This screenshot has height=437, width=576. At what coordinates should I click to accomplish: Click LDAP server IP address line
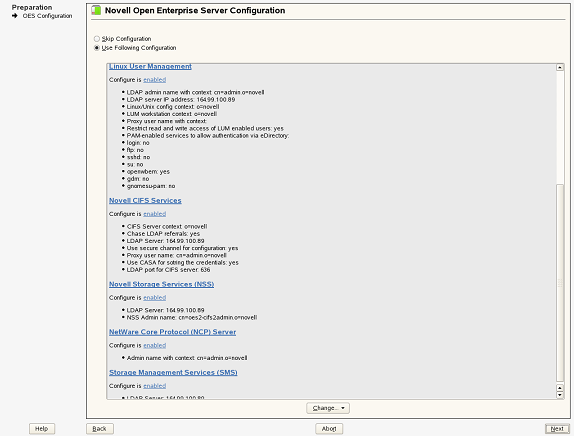(181, 100)
